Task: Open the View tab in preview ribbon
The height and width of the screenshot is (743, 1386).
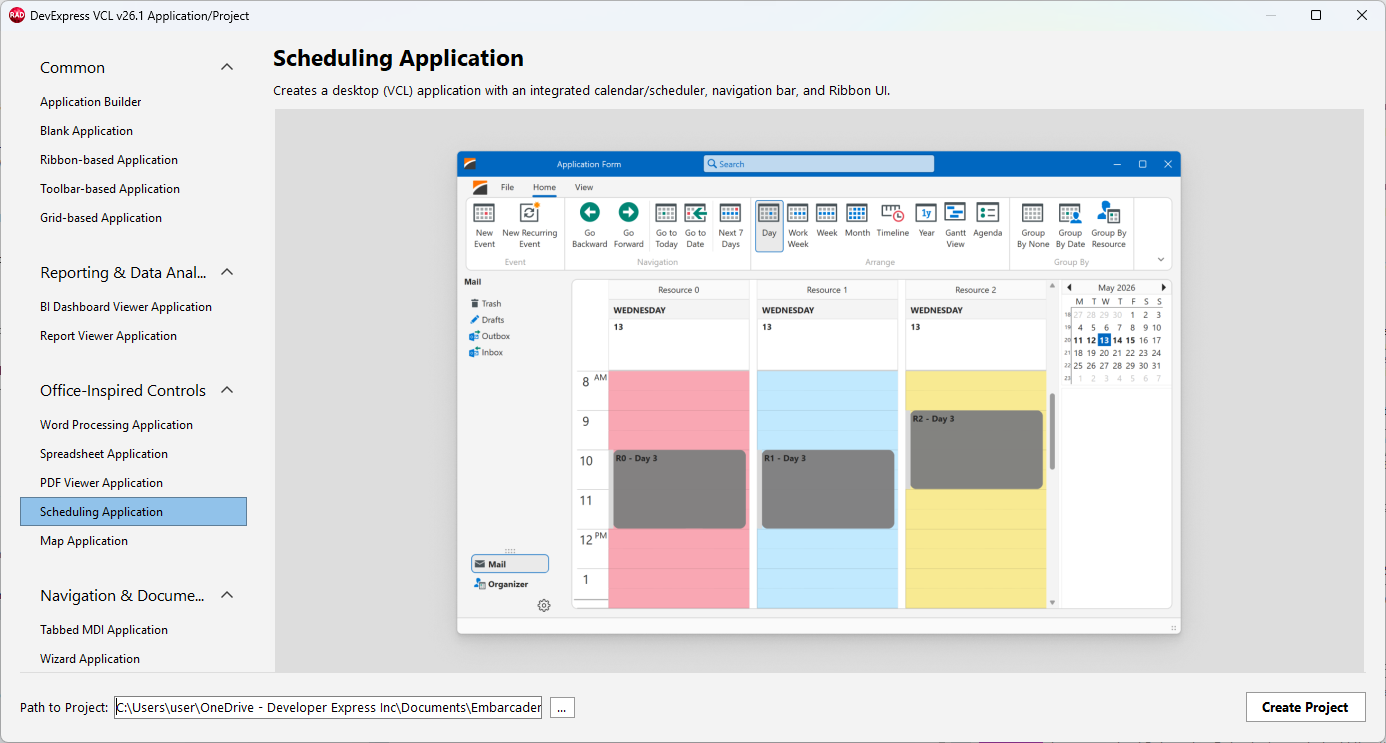Action: (x=584, y=187)
